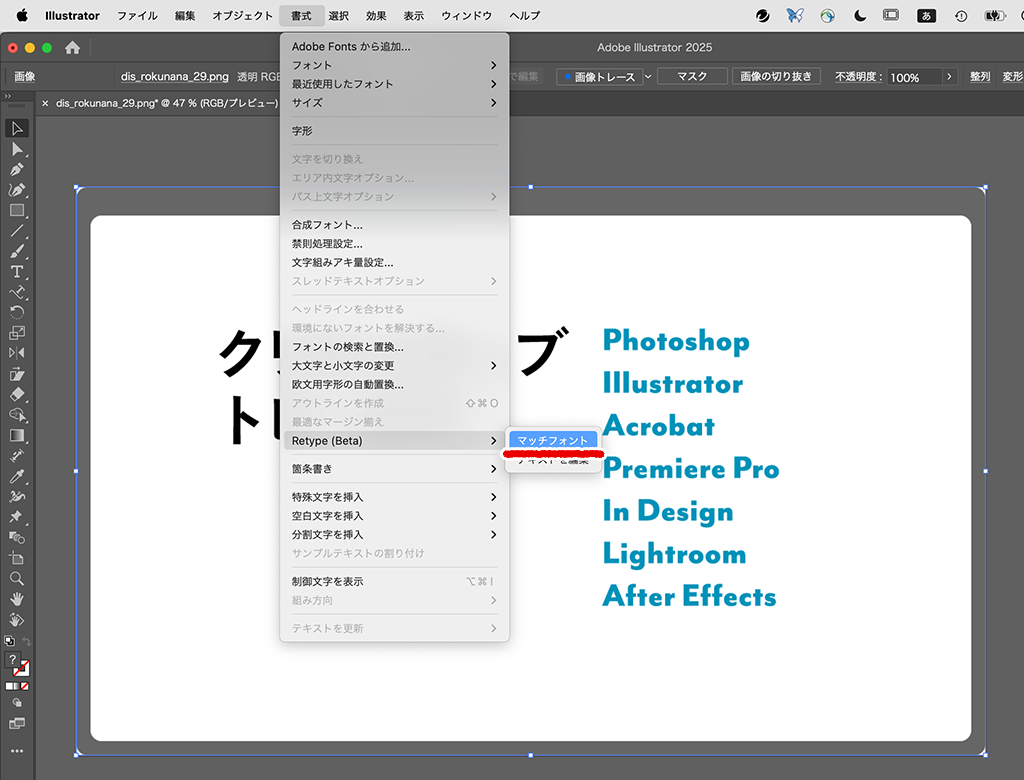The height and width of the screenshot is (780, 1024).
Task: Choose フォントの検索と置換... menu item
Action: 394,347
